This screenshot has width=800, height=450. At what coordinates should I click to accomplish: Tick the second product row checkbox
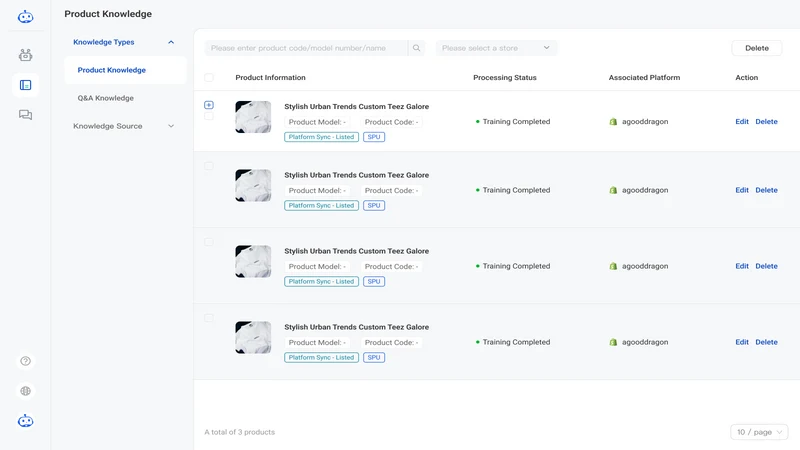tap(209, 166)
